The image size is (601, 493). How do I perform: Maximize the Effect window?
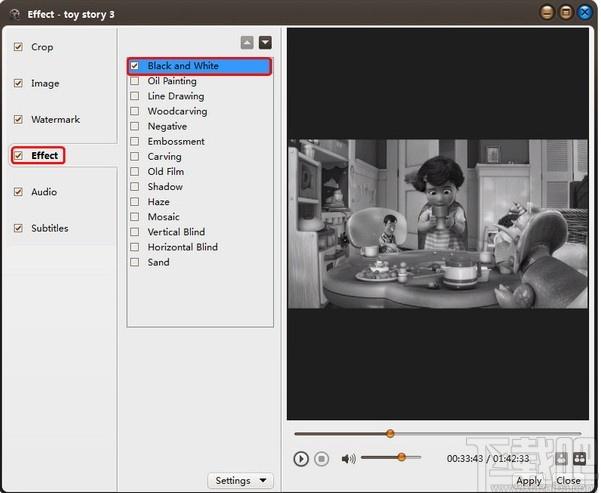tap(566, 13)
